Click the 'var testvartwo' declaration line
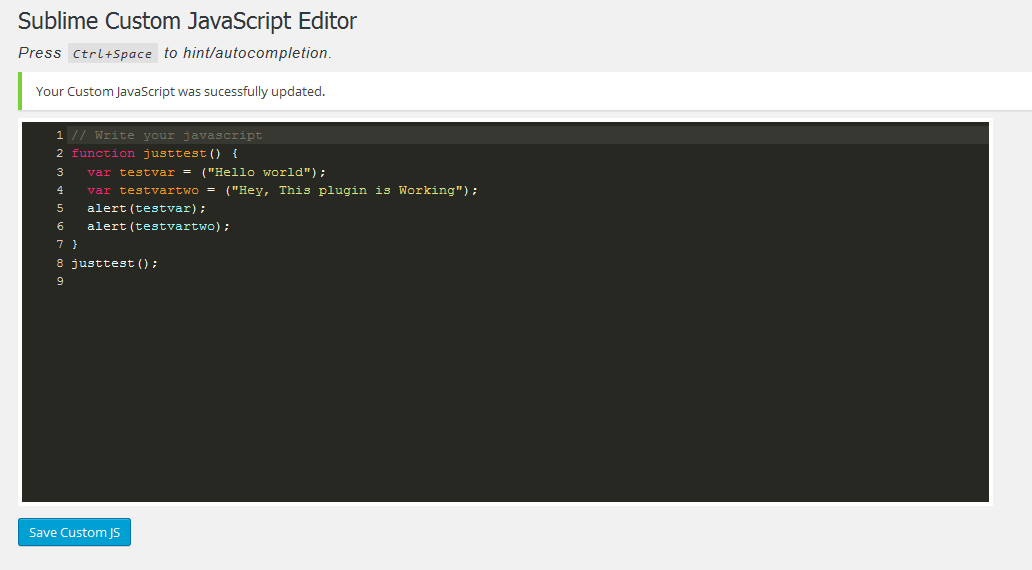 click(x=282, y=190)
